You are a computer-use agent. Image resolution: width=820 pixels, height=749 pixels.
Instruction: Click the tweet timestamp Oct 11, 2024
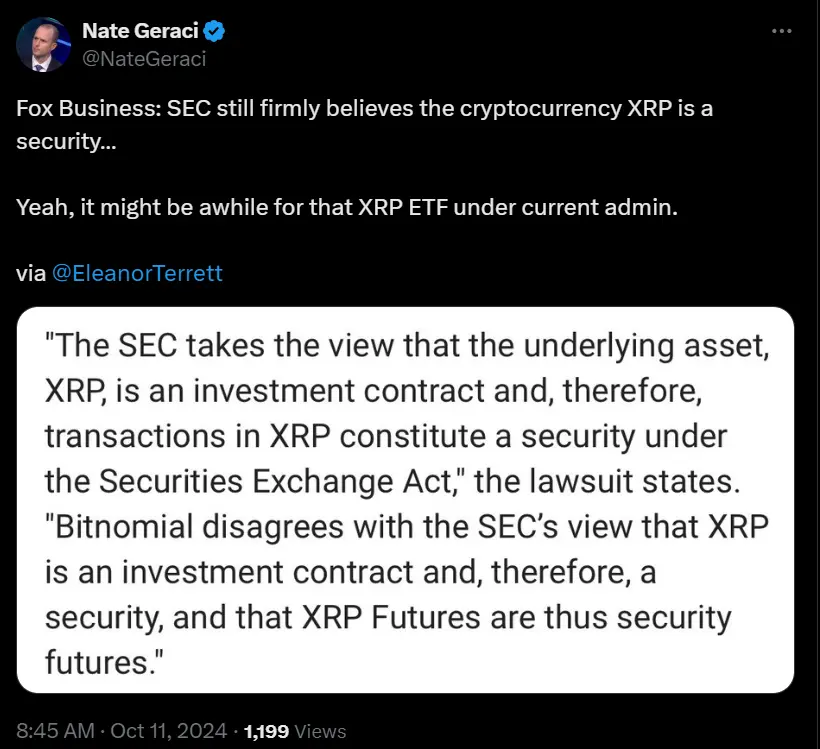coord(139,730)
